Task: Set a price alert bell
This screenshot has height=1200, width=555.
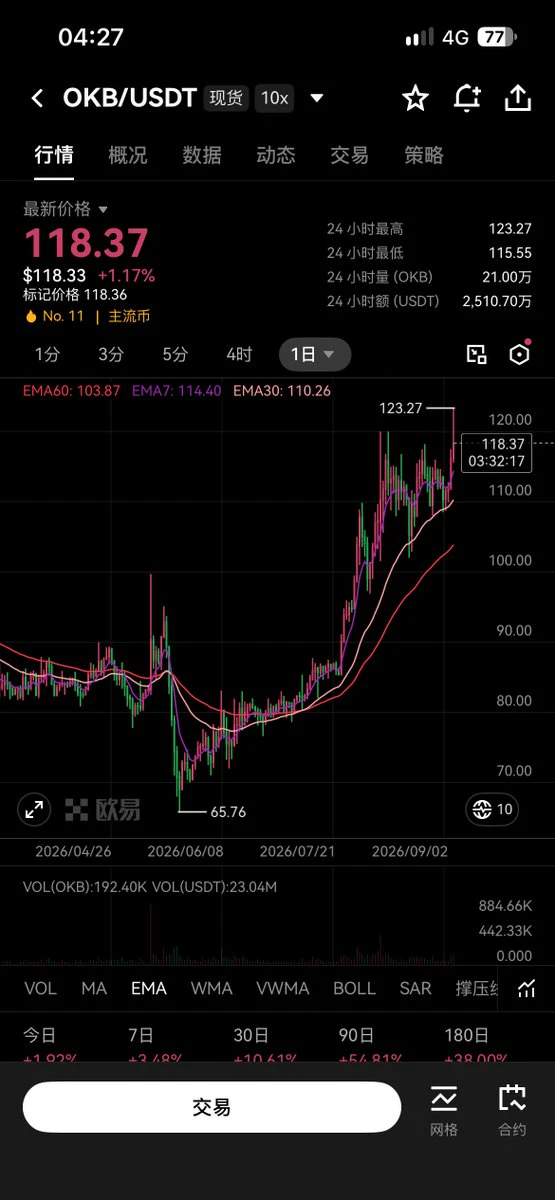Action: 467,98
